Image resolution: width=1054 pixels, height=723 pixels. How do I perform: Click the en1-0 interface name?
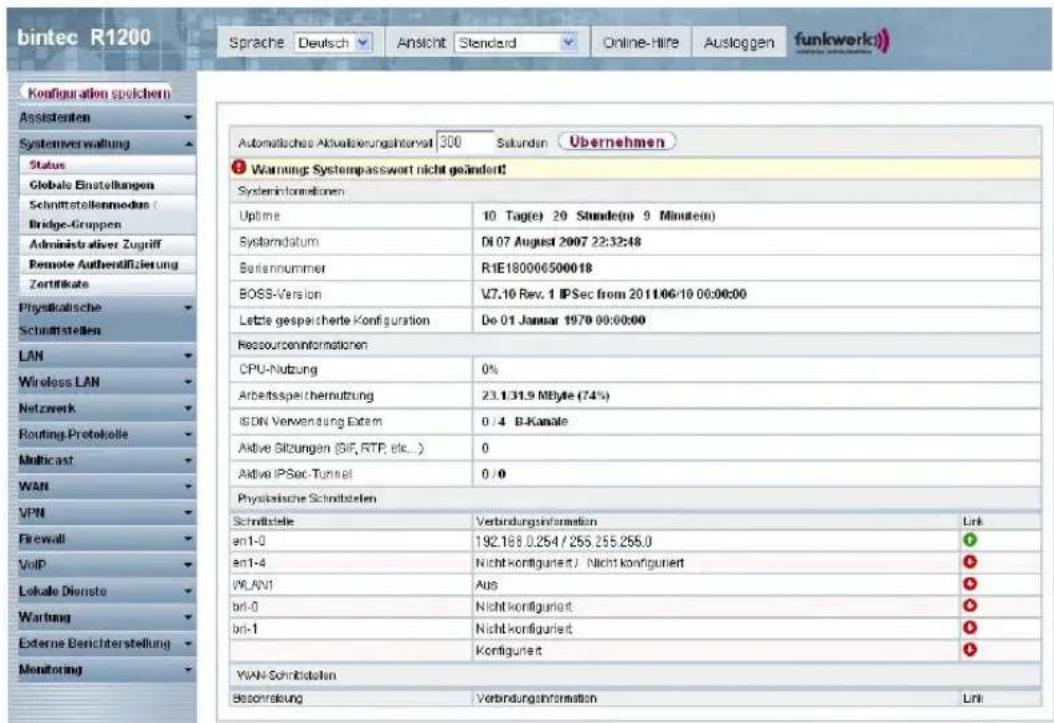tap(249, 541)
